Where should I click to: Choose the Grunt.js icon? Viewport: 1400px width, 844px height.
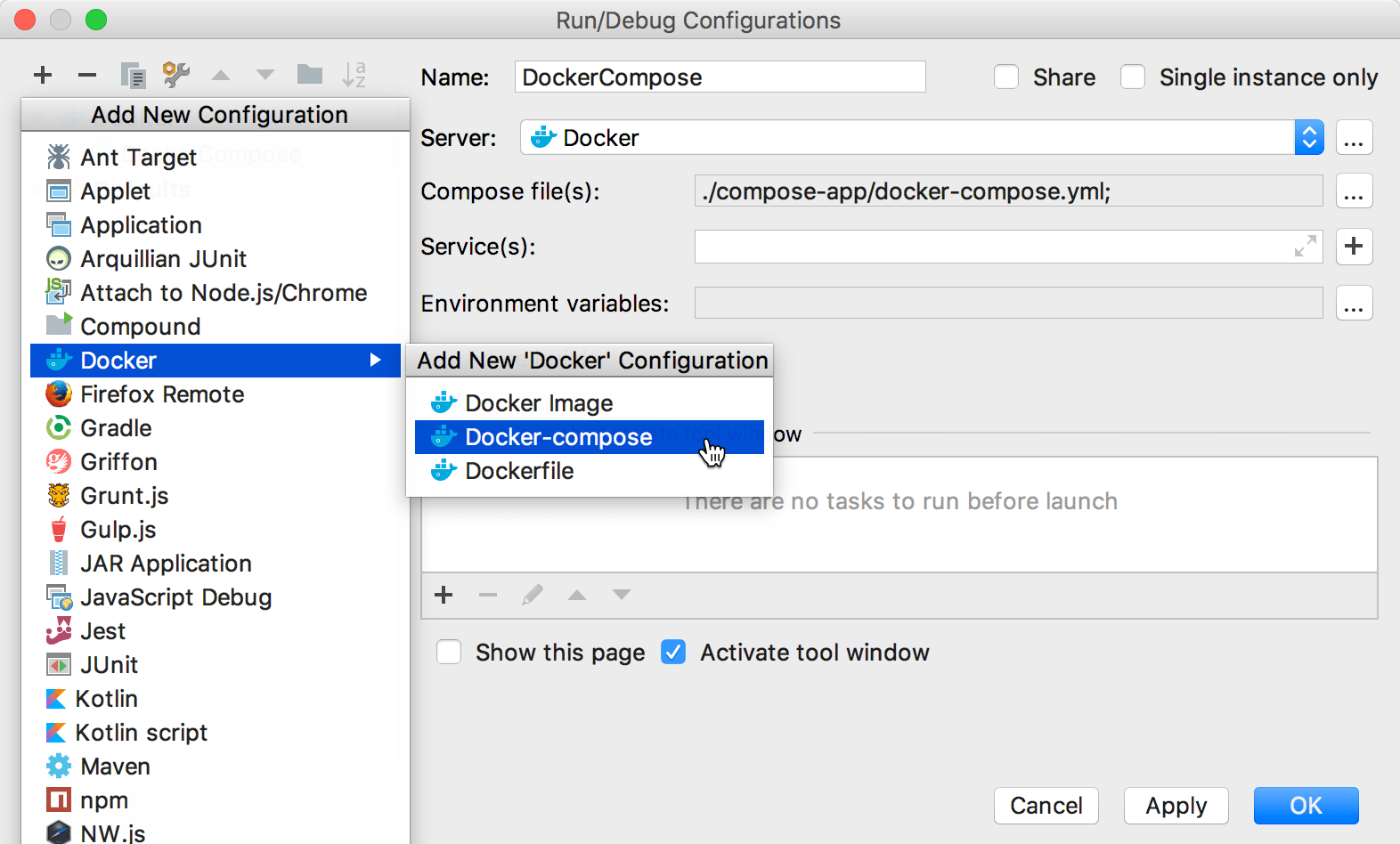(x=58, y=495)
